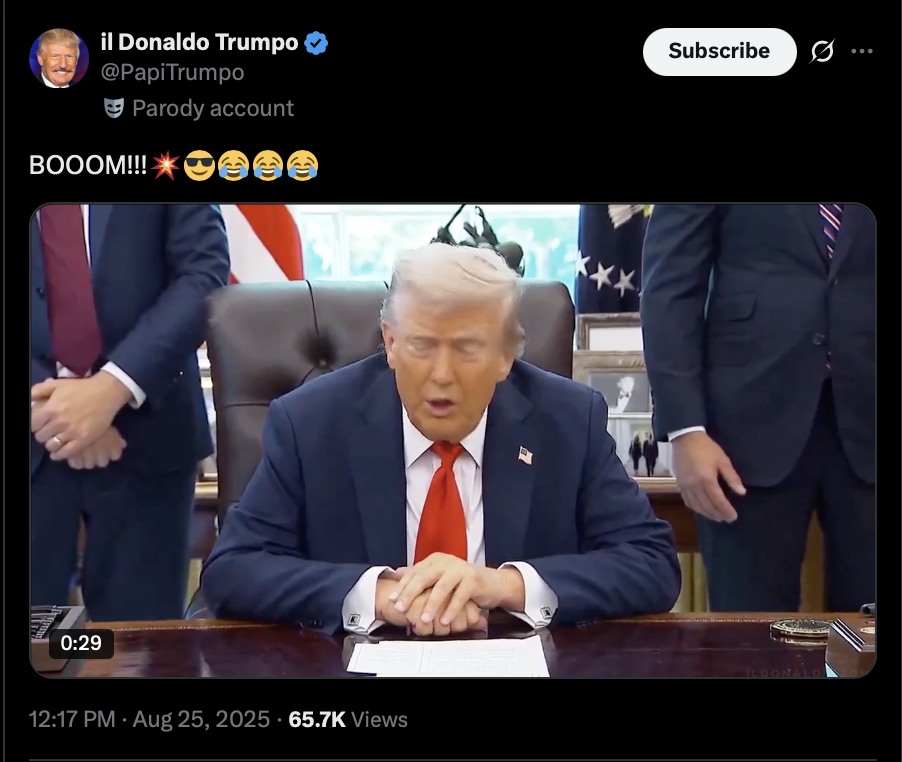Click the Aug 25, 2025 date

coord(201,719)
